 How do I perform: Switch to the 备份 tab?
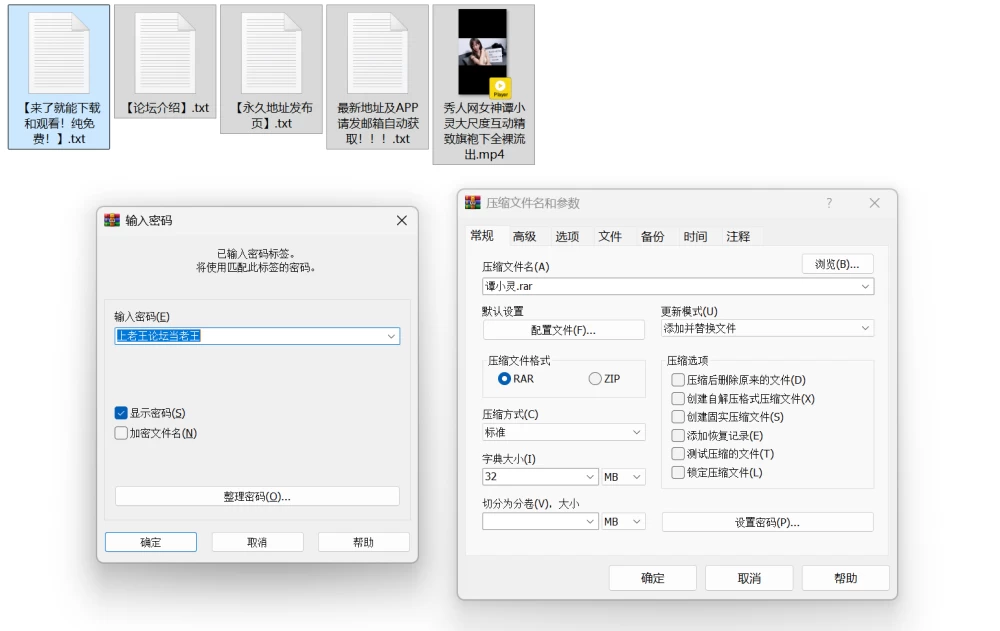click(652, 237)
